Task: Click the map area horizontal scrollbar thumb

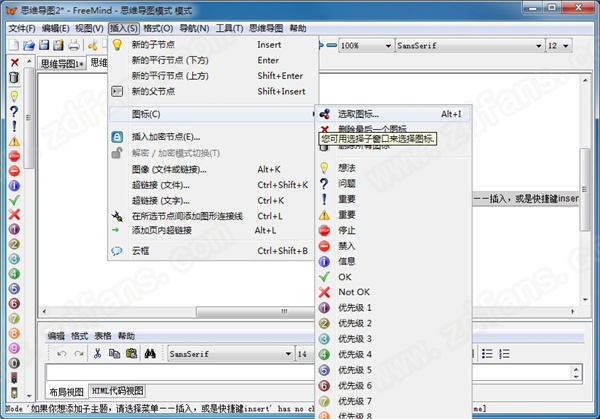Action: 255,311
